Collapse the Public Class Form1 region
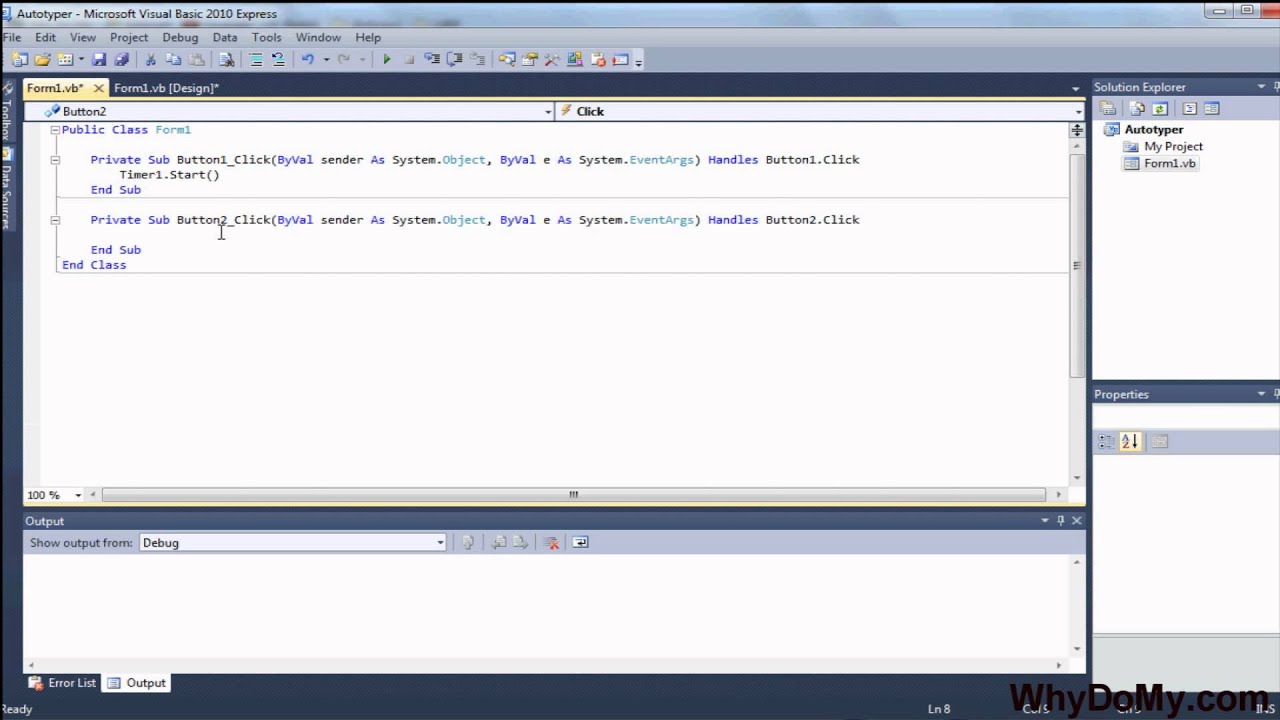The height and width of the screenshot is (720, 1280). point(55,130)
